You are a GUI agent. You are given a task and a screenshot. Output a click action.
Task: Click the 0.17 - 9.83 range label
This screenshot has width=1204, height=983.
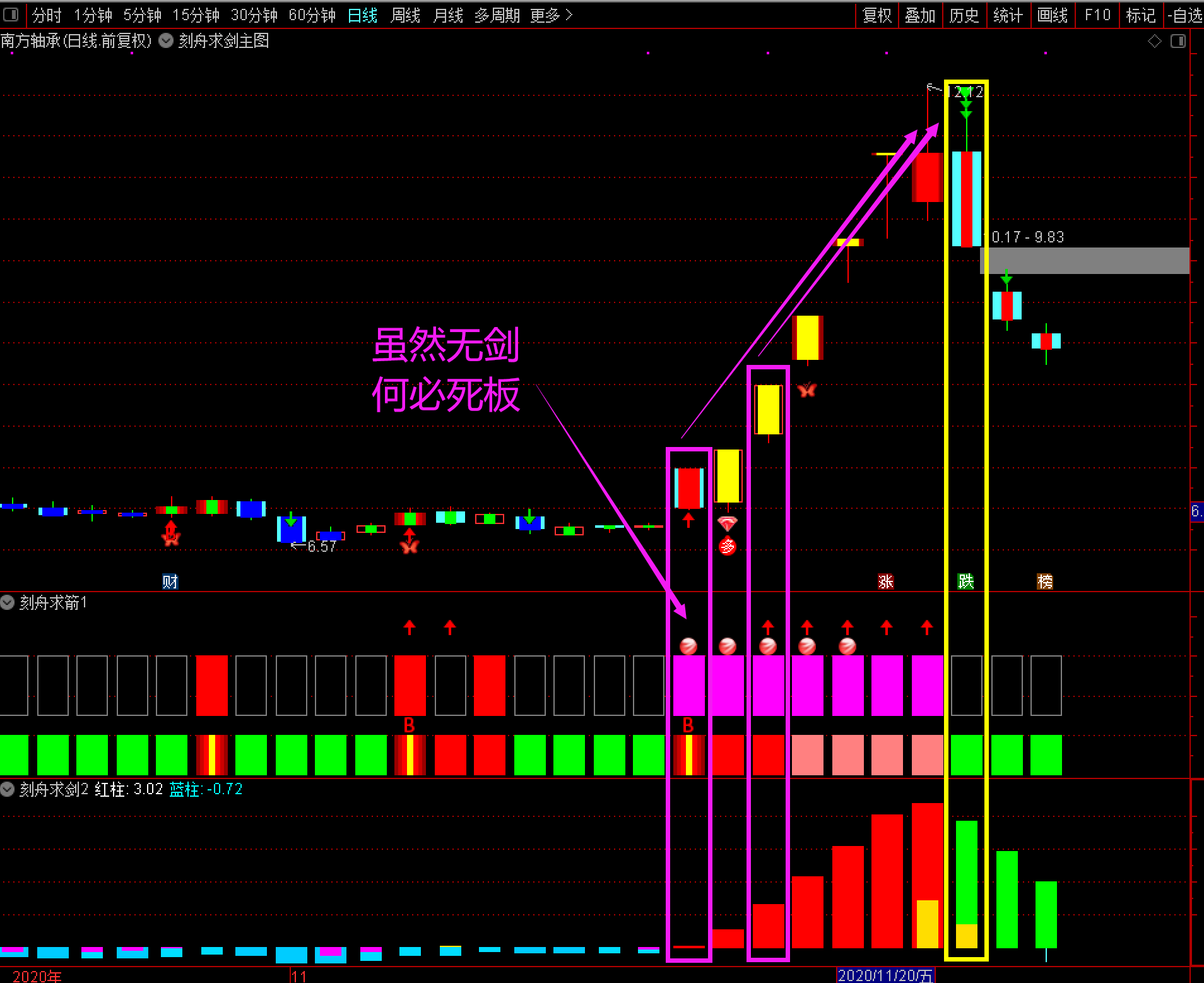click(x=1028, y=237)
